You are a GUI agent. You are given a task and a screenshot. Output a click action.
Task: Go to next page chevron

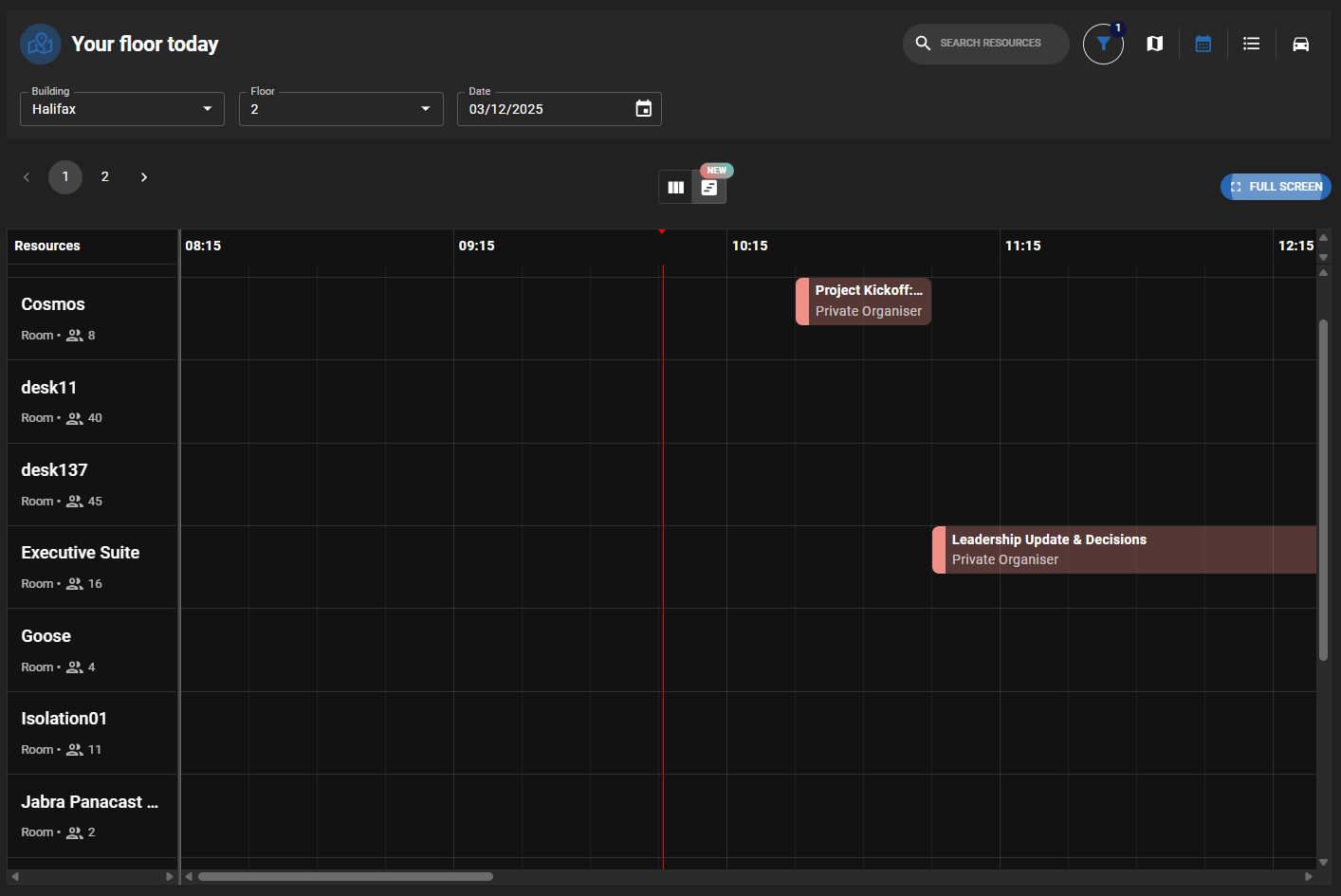point(144,177)
